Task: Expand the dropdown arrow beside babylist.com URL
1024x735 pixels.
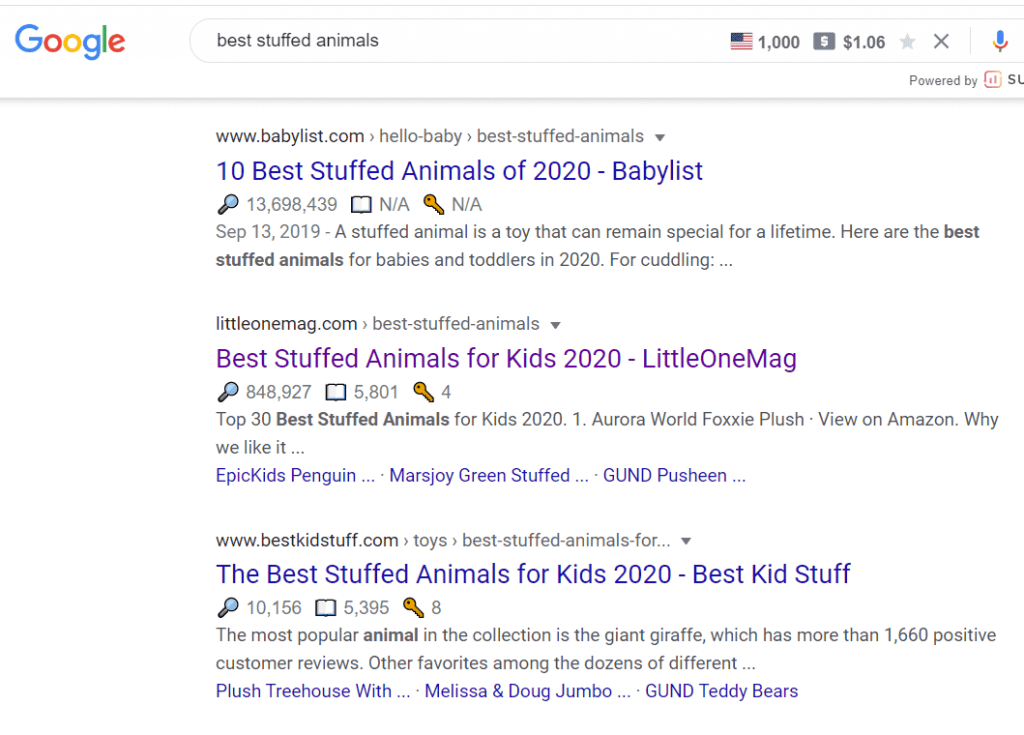Action: click(x=660, y=137)
